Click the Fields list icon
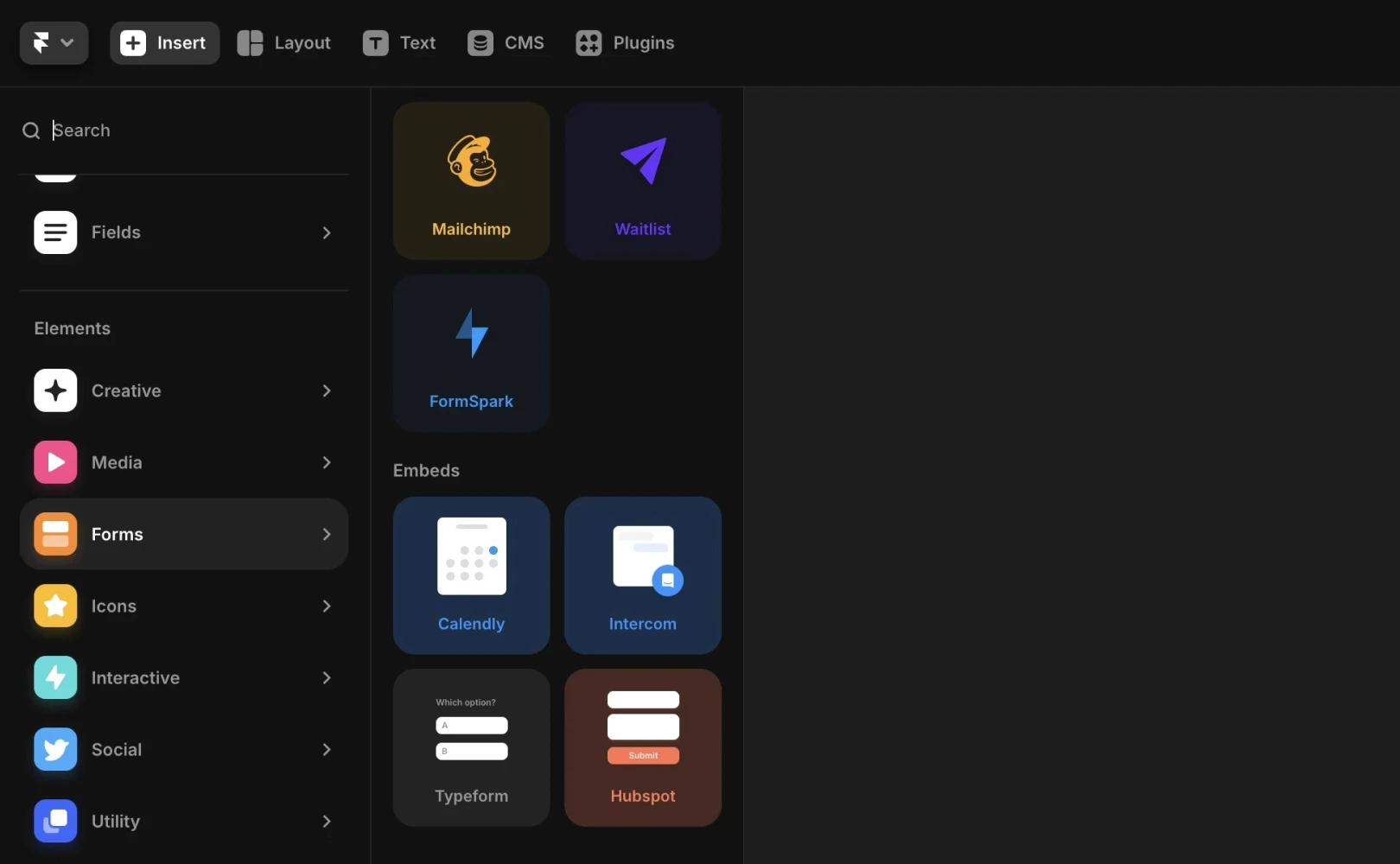 [55, 232]
